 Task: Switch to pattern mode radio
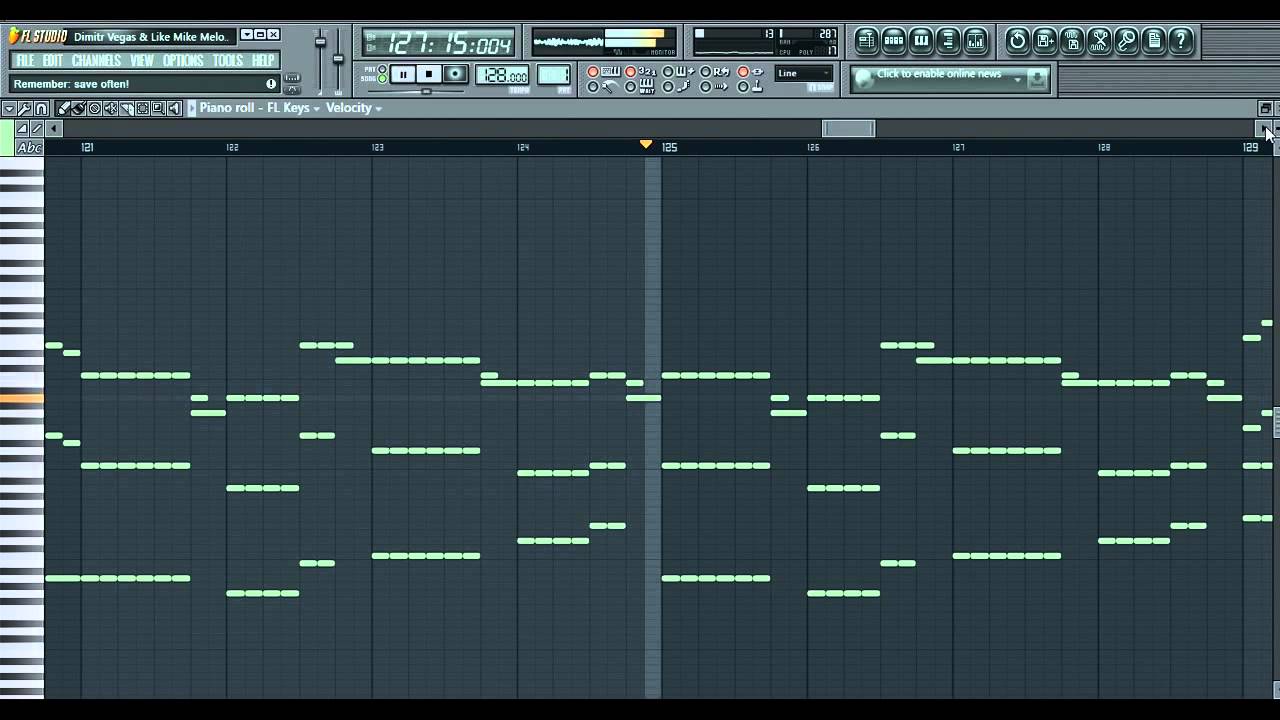[382, 69]
